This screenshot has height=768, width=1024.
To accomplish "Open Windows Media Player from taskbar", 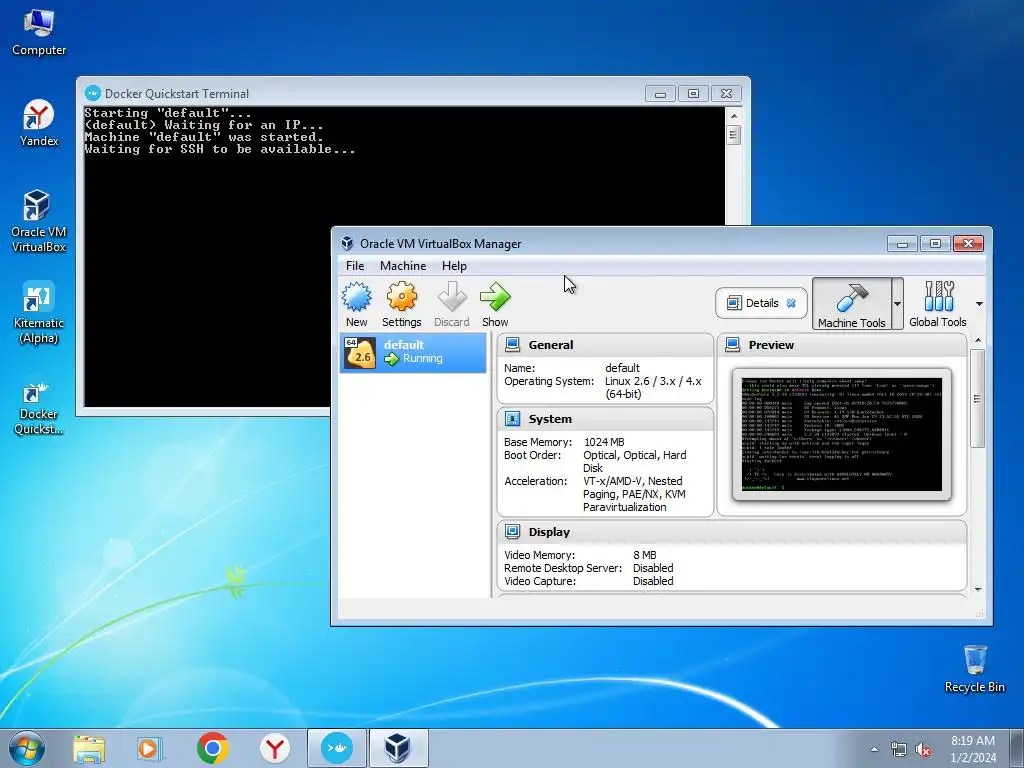I will (x=150, y=748).
